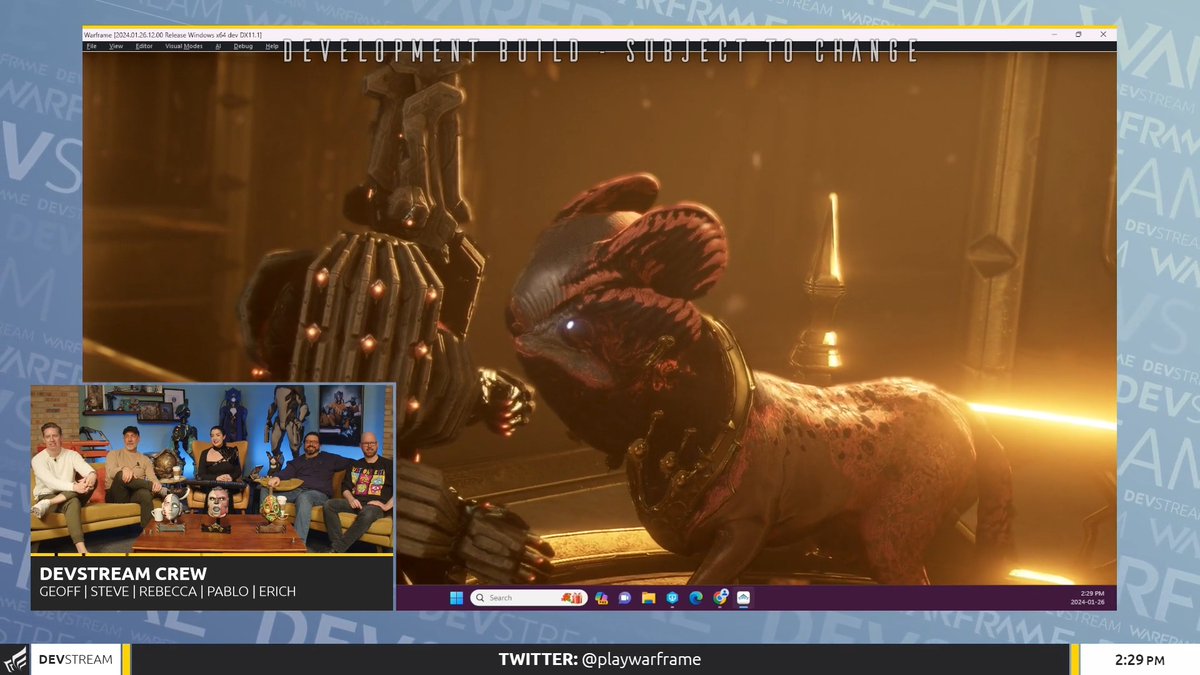Close the Warframe dev build window

(x=1101, y=34)
